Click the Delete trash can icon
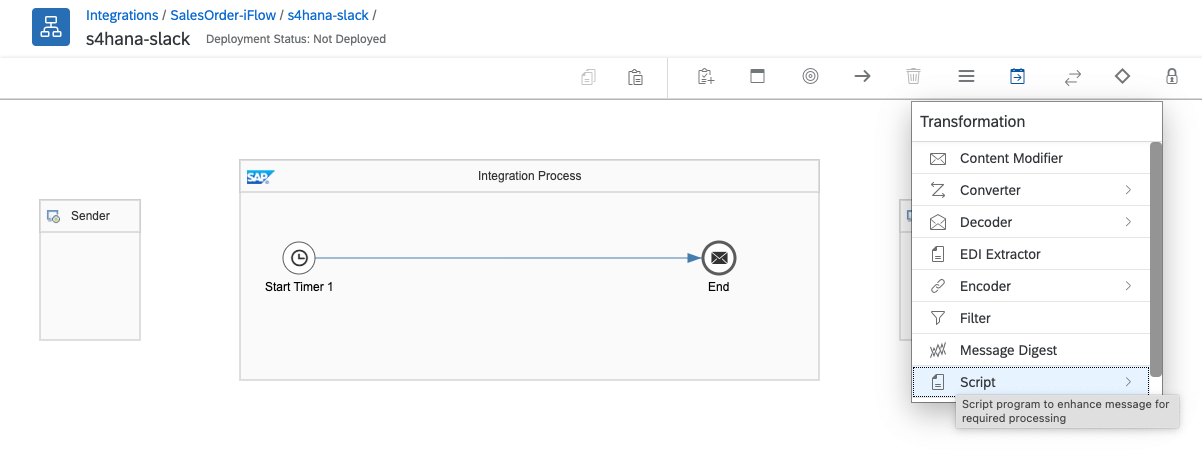Image resolution: width=1202 pixels, height=459 pixels. pos(913,76)
